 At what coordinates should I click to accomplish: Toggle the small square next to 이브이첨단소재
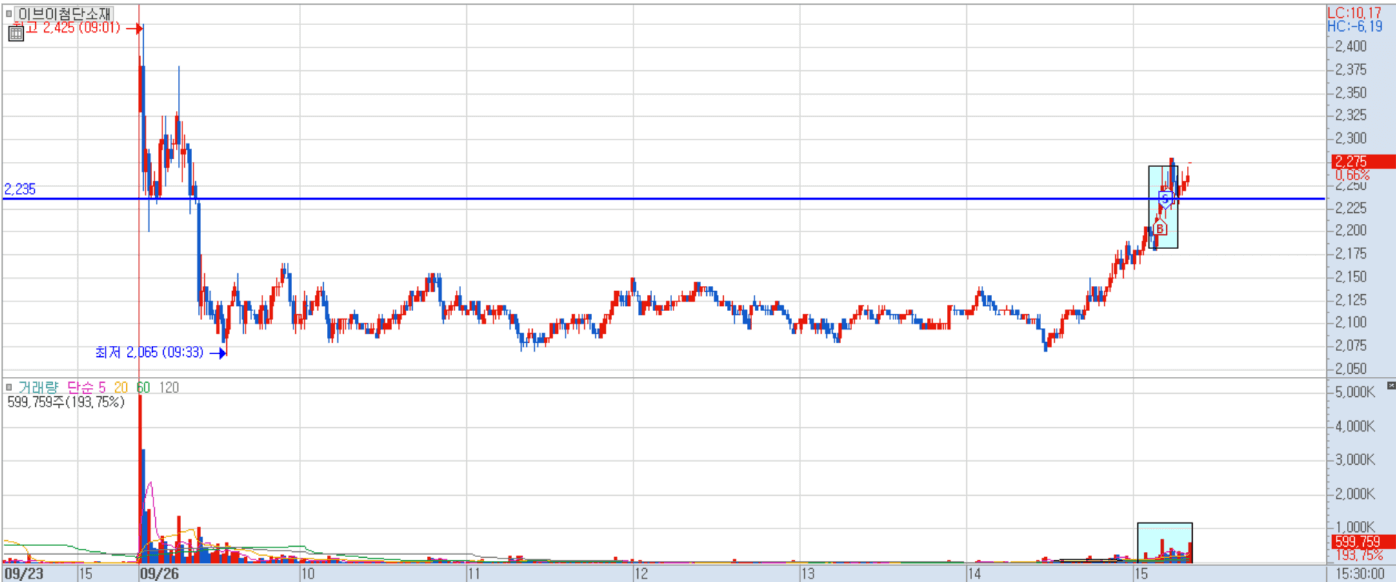[8, 14]
